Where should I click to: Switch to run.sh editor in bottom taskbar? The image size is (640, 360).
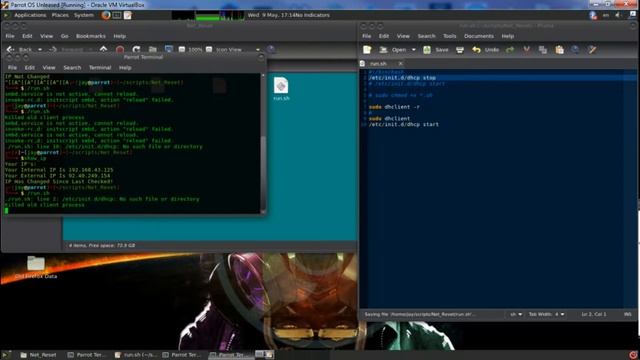point(135,355)
